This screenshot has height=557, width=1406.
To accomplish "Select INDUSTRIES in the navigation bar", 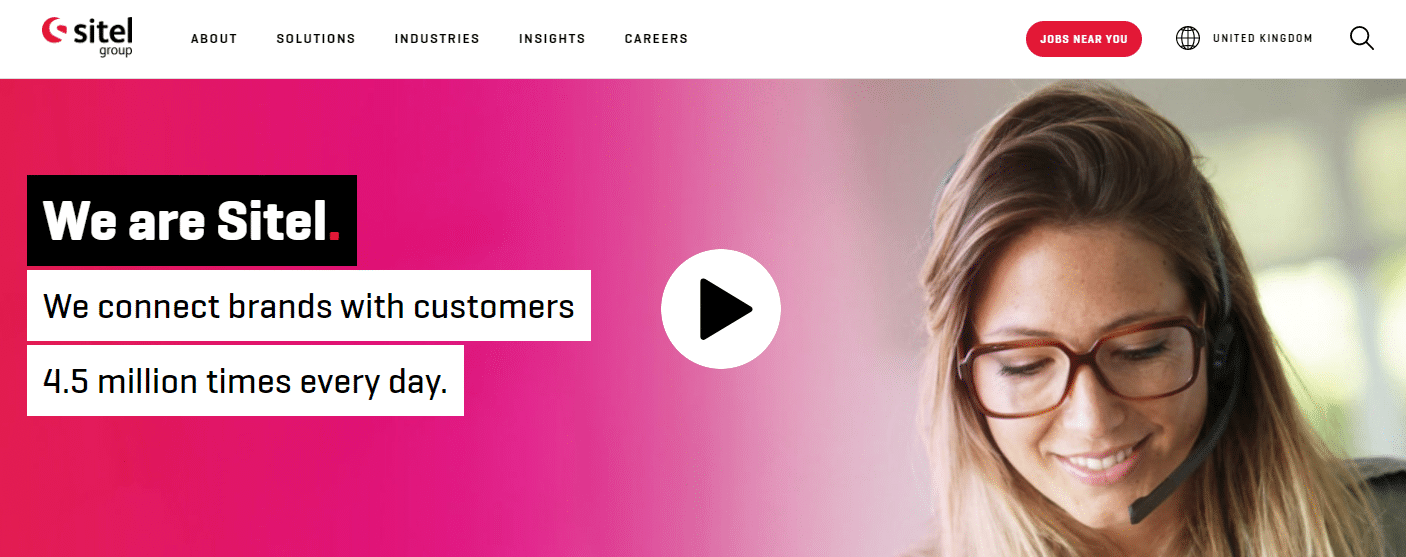I will click(437, 39).
